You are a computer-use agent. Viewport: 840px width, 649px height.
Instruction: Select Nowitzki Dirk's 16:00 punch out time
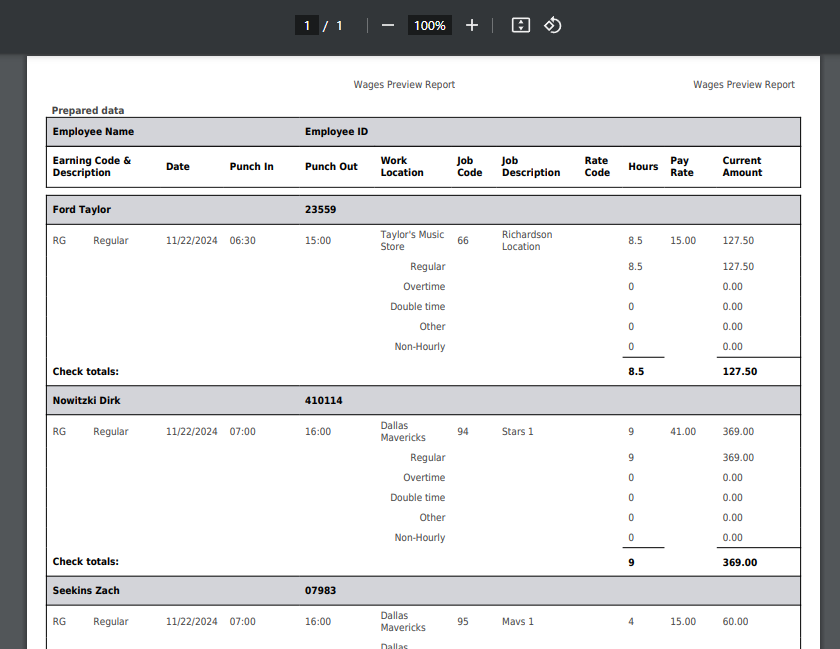coord(318,431)
